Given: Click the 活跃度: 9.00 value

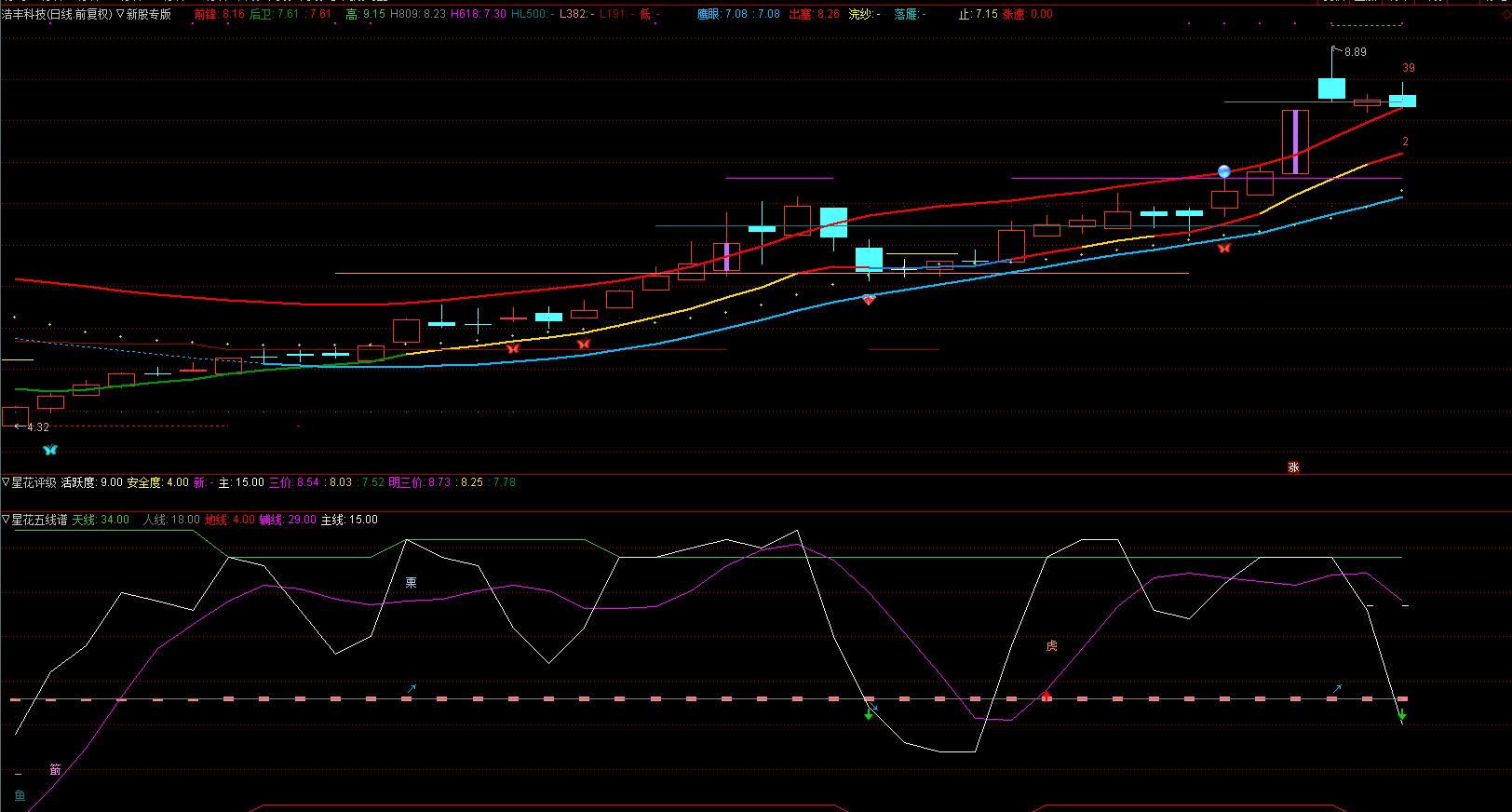Looking at the screenshot, I should 92,482.
